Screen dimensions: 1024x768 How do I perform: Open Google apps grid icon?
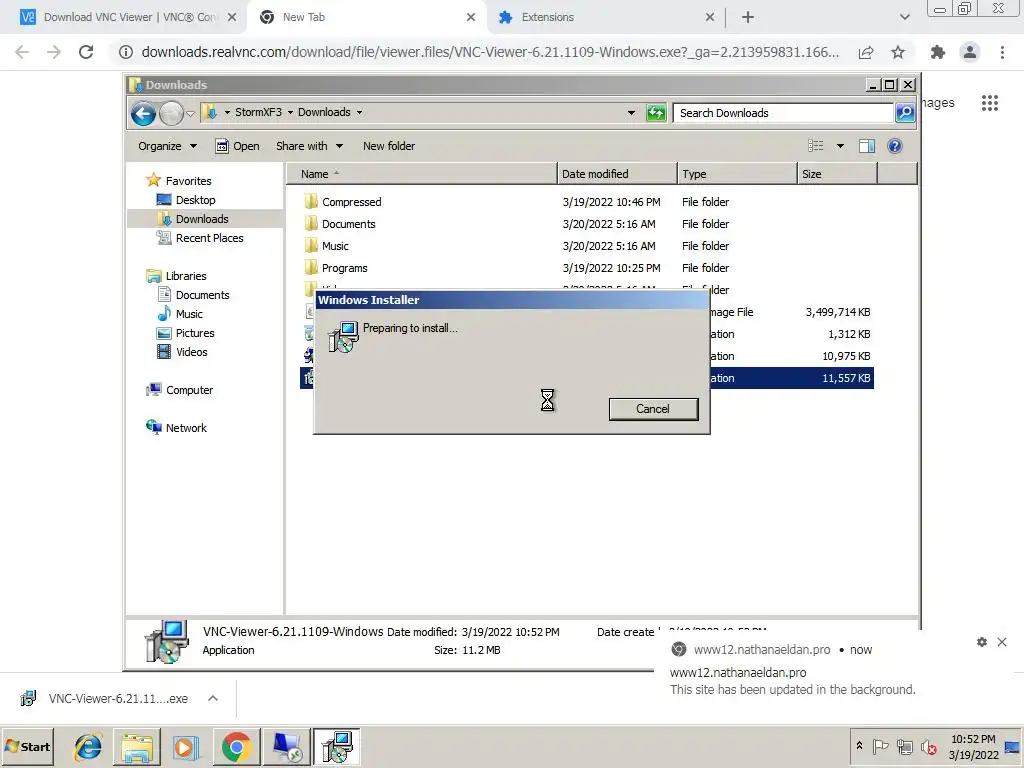989,103
